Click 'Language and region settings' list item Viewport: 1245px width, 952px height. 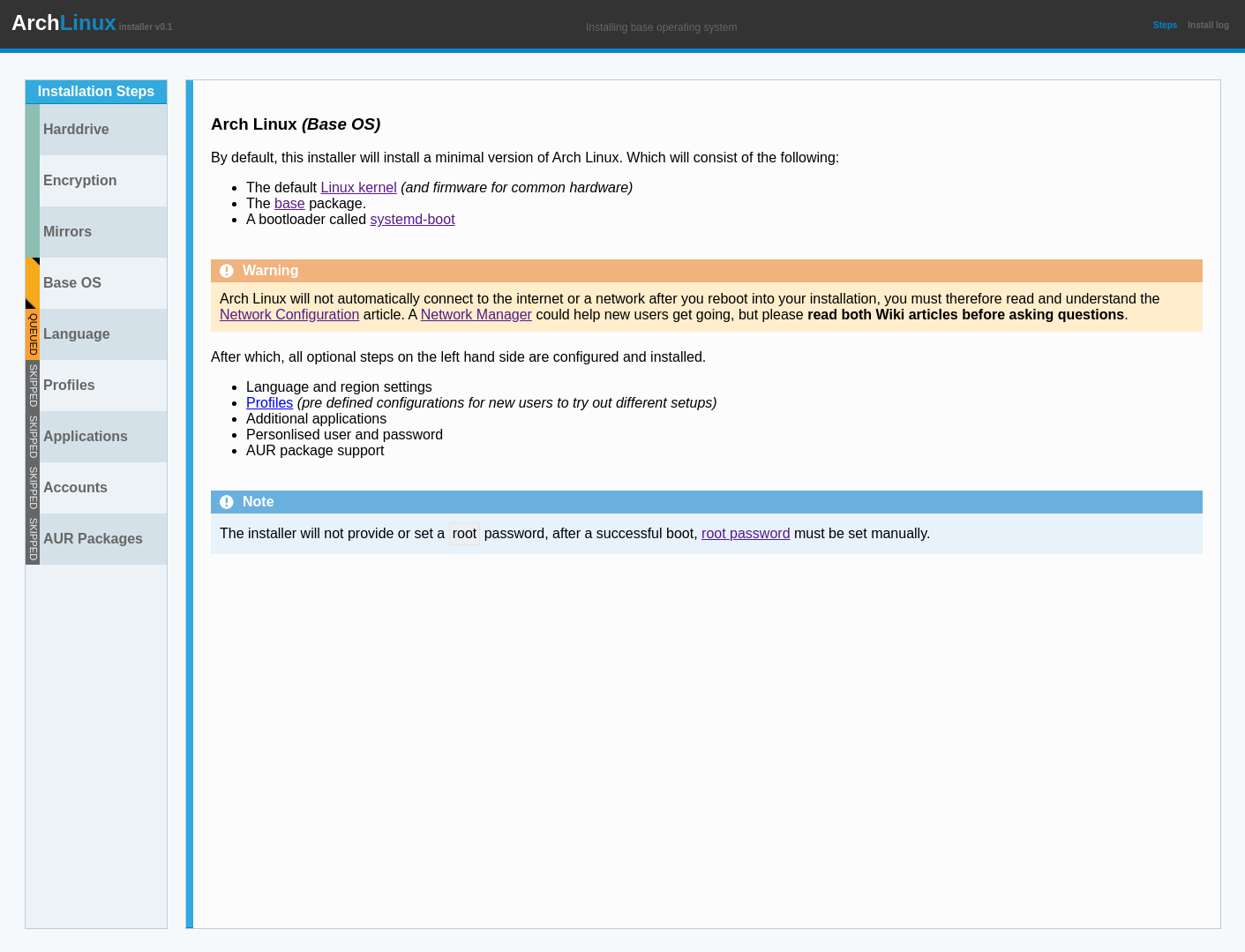339,387
